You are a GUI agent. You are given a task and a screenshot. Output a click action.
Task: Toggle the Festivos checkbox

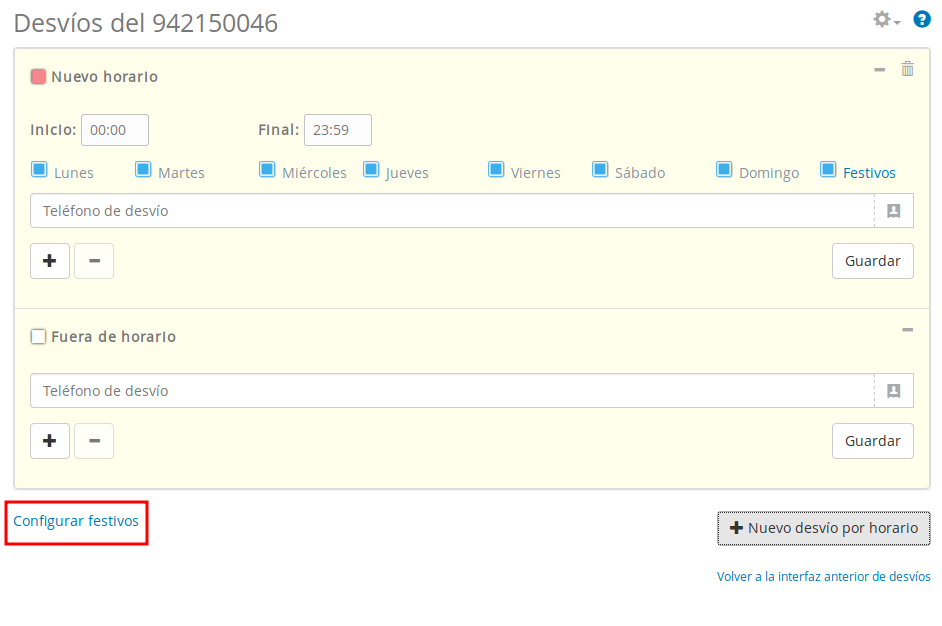click(828, 169)
